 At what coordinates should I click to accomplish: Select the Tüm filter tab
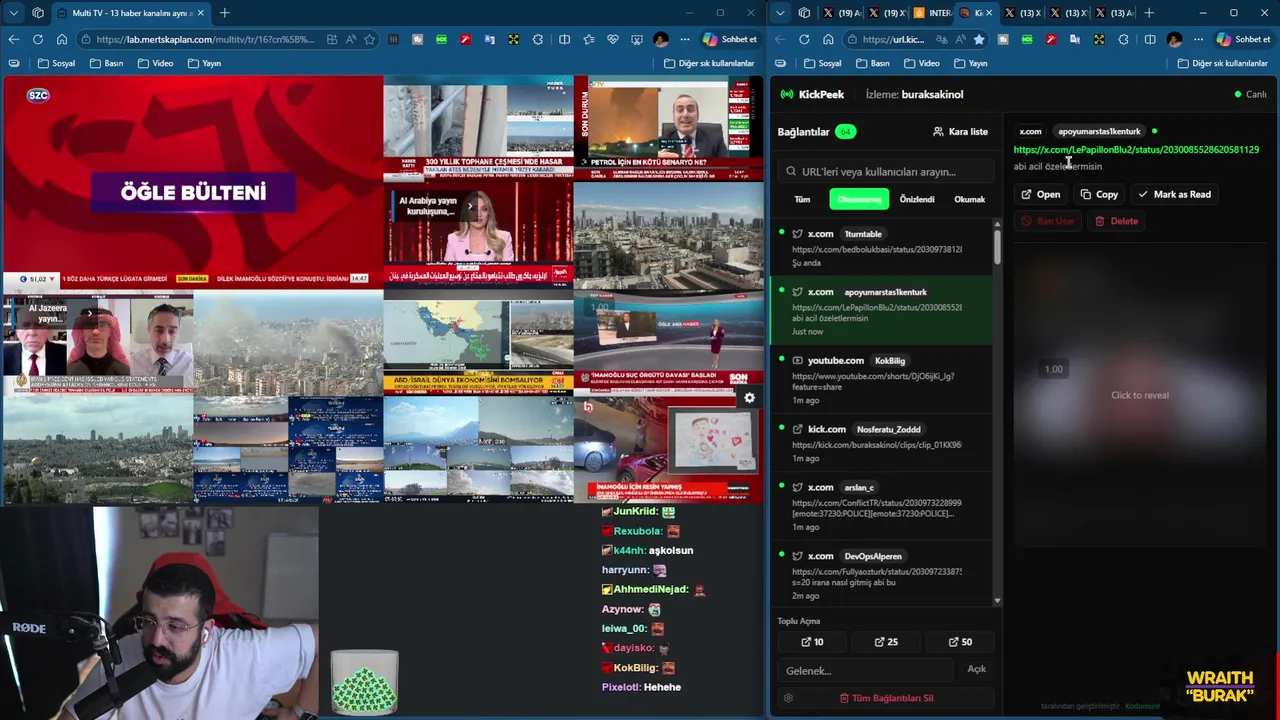tap(802, 199)
